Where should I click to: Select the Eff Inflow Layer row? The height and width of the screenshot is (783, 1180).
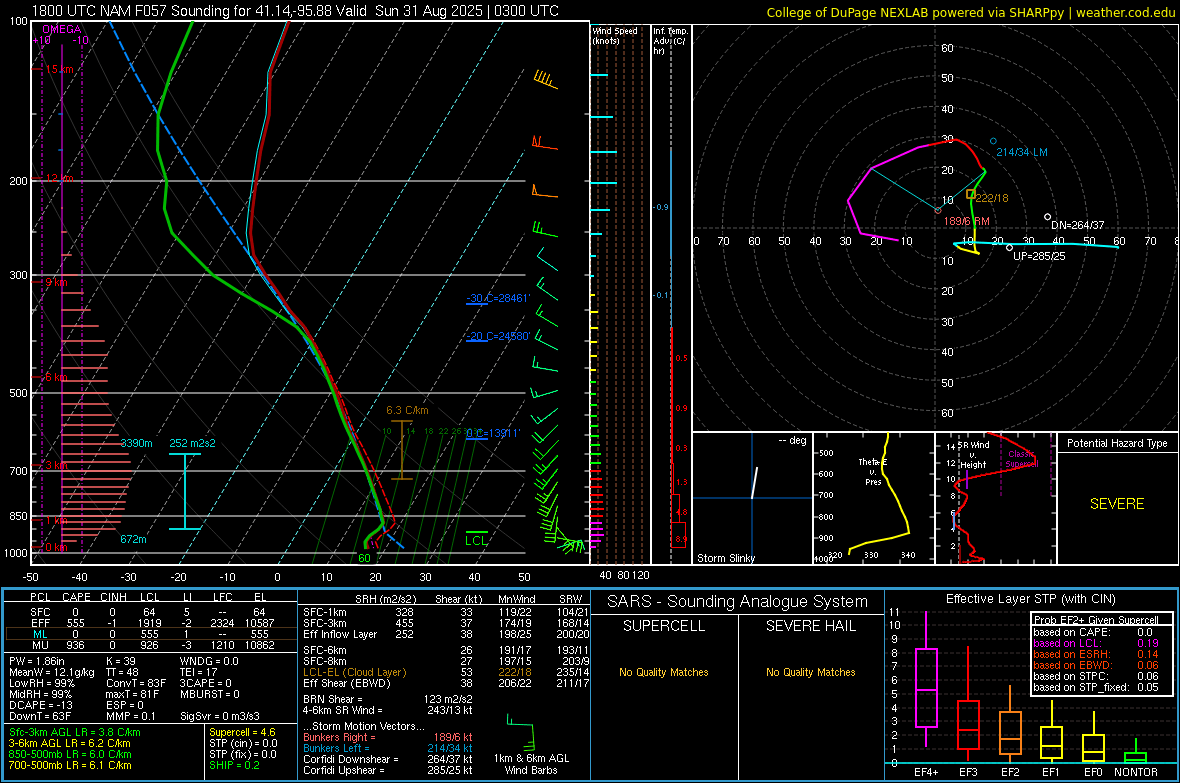(446, 634)
